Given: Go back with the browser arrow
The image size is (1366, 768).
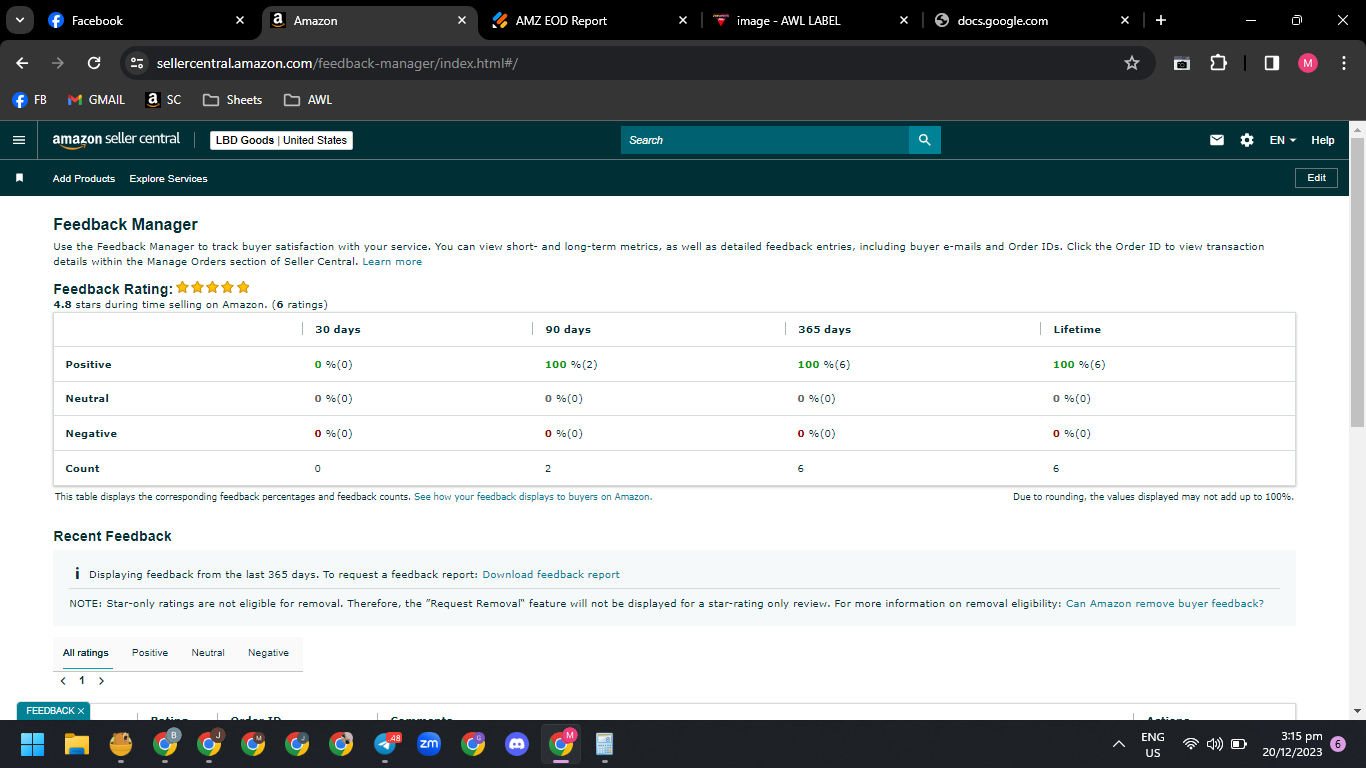Looking at the screenshot, I should (22, 63).
